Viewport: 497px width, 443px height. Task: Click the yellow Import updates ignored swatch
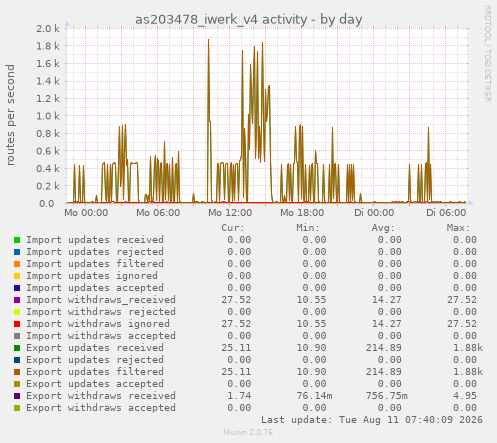click(17, 276)
